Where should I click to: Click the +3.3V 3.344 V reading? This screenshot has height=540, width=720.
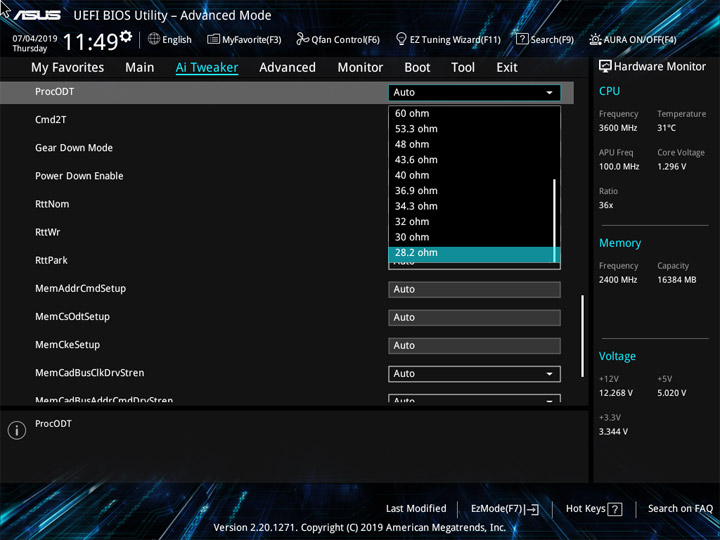click(613, 432)
